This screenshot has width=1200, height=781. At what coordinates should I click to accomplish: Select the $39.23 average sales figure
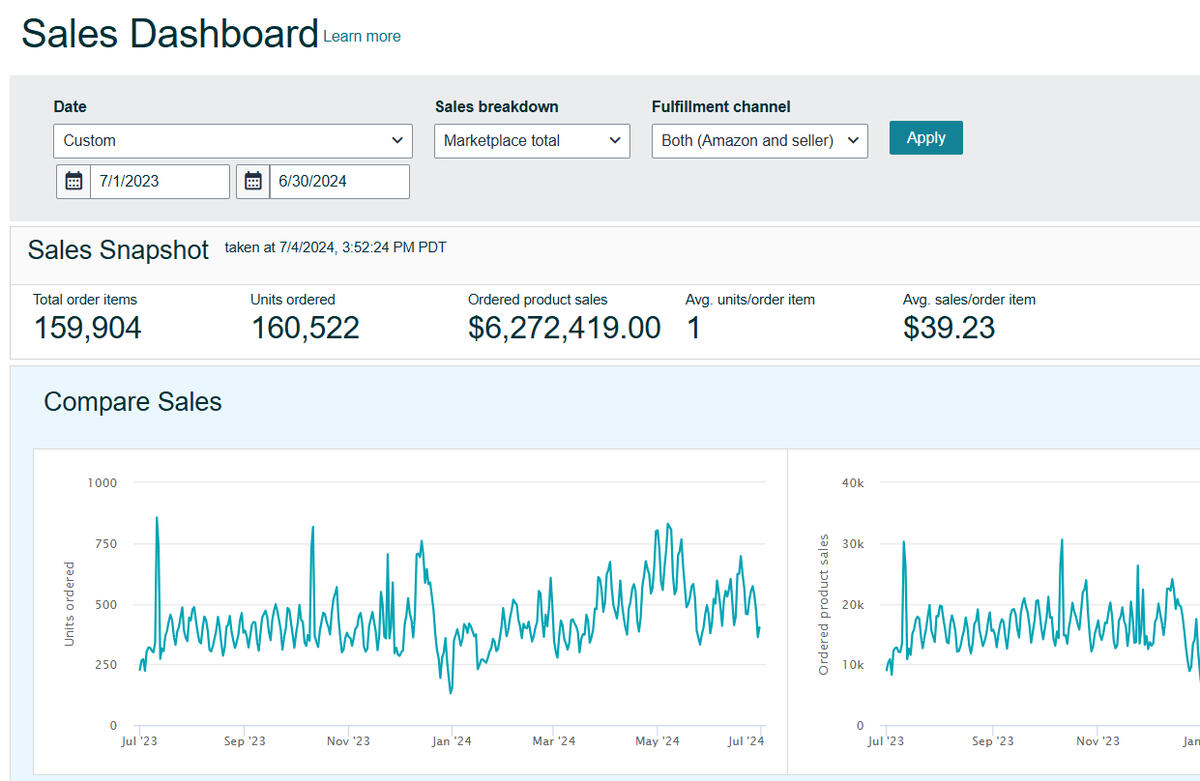pos(949,328)
